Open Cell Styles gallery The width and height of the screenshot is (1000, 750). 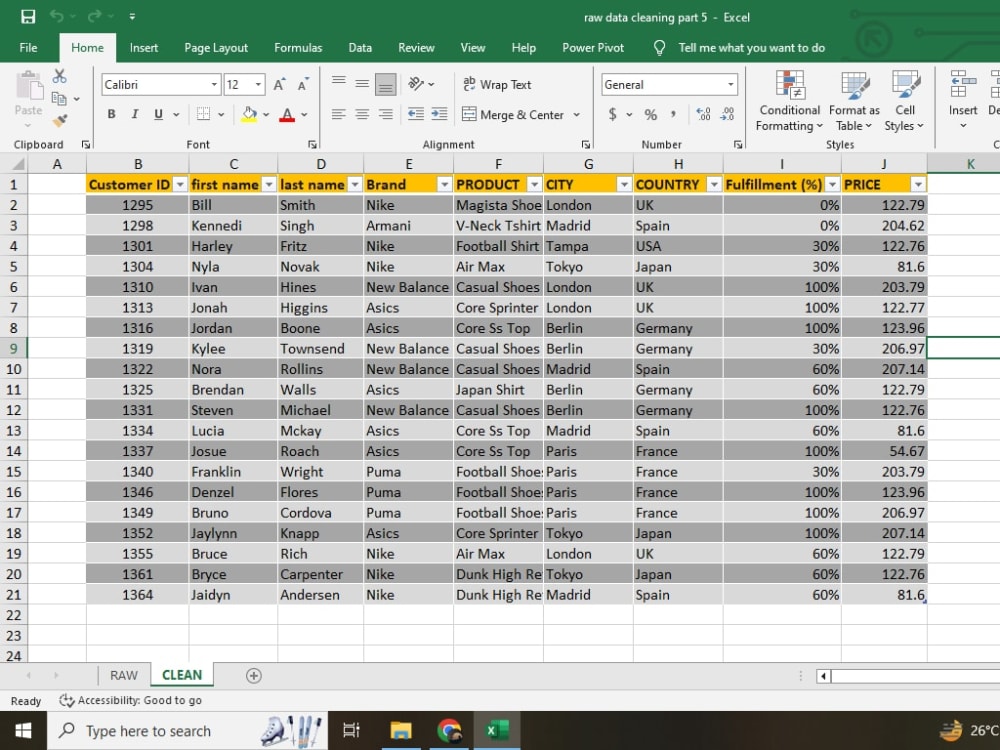(x=904, y=101)
